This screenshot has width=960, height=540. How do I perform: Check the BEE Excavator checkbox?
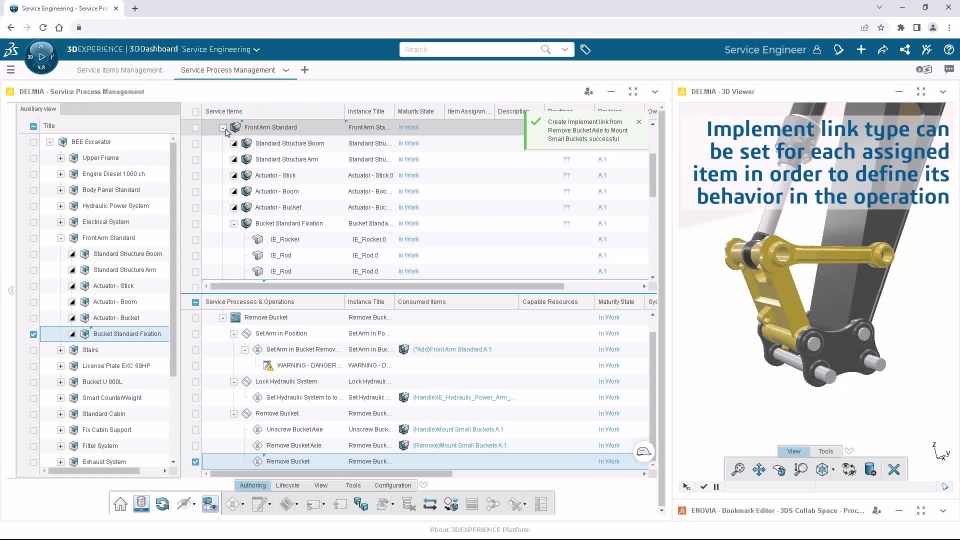(33, 142)
